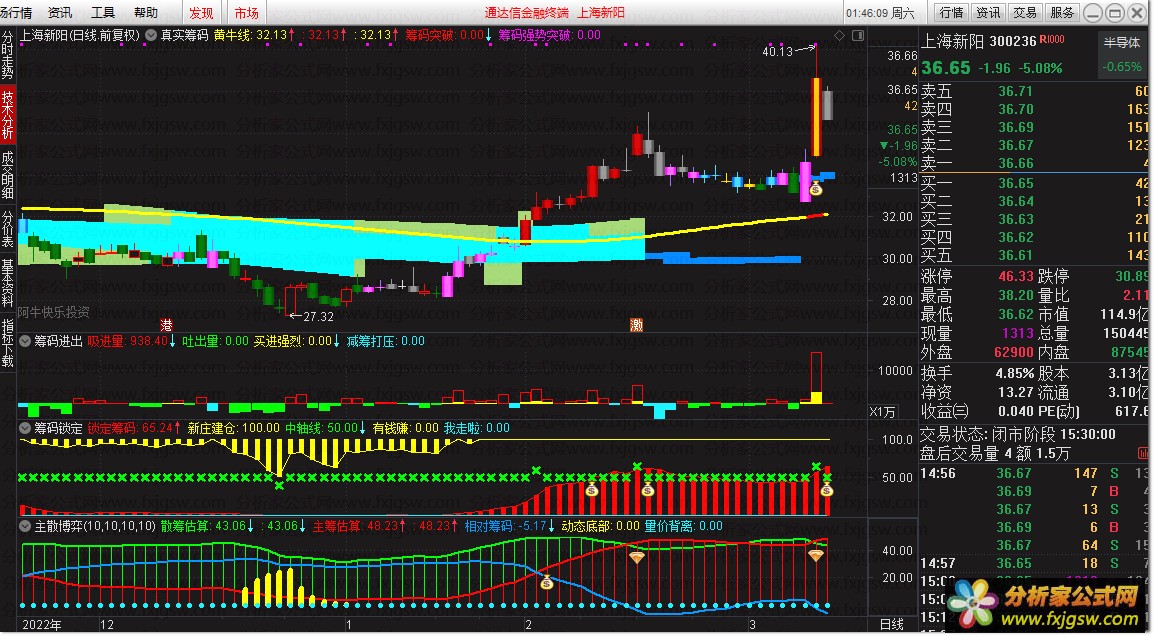Open the 帮助 menu

(146, 13)
